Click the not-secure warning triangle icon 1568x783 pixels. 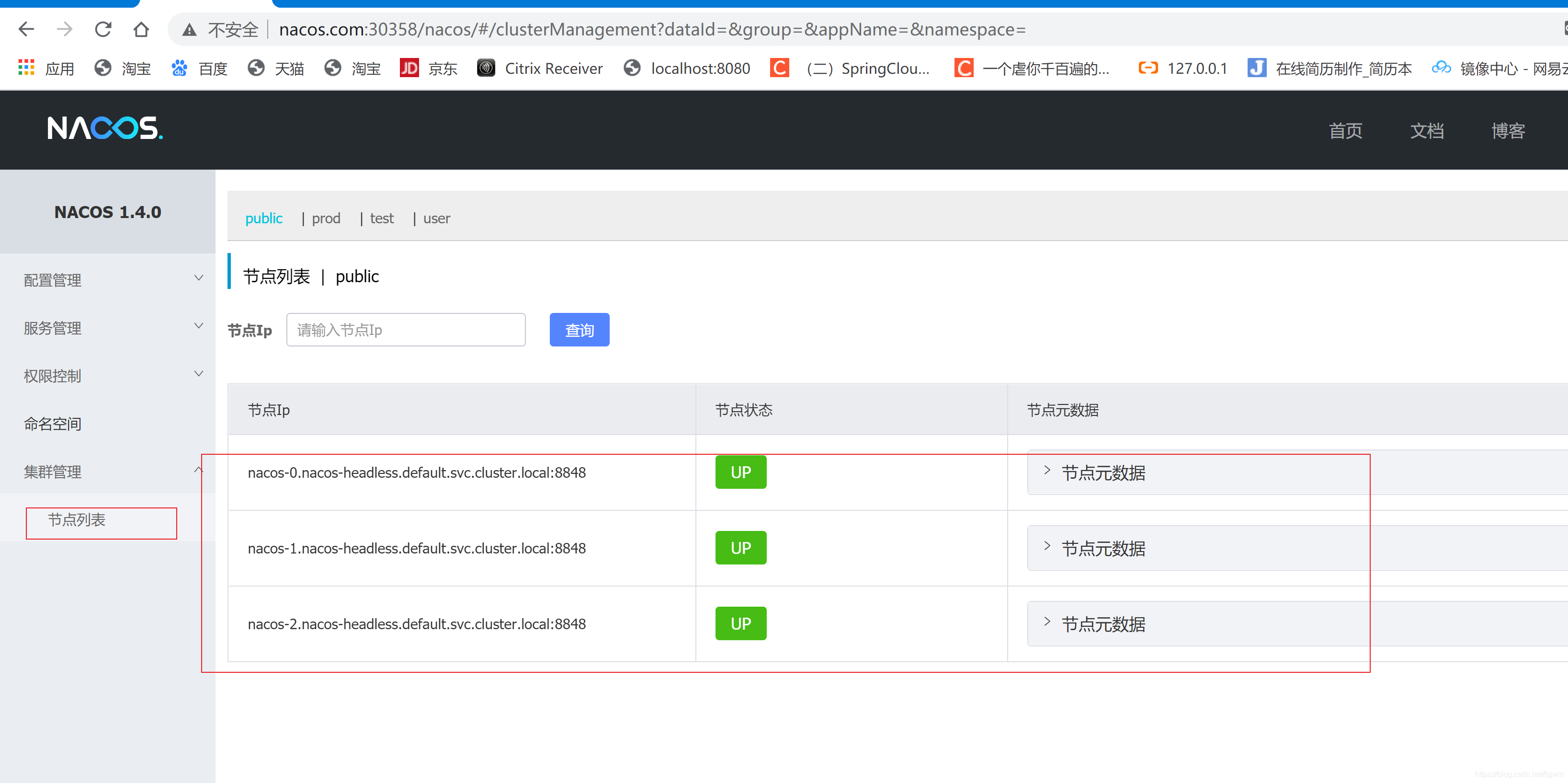tap(189, 30)
